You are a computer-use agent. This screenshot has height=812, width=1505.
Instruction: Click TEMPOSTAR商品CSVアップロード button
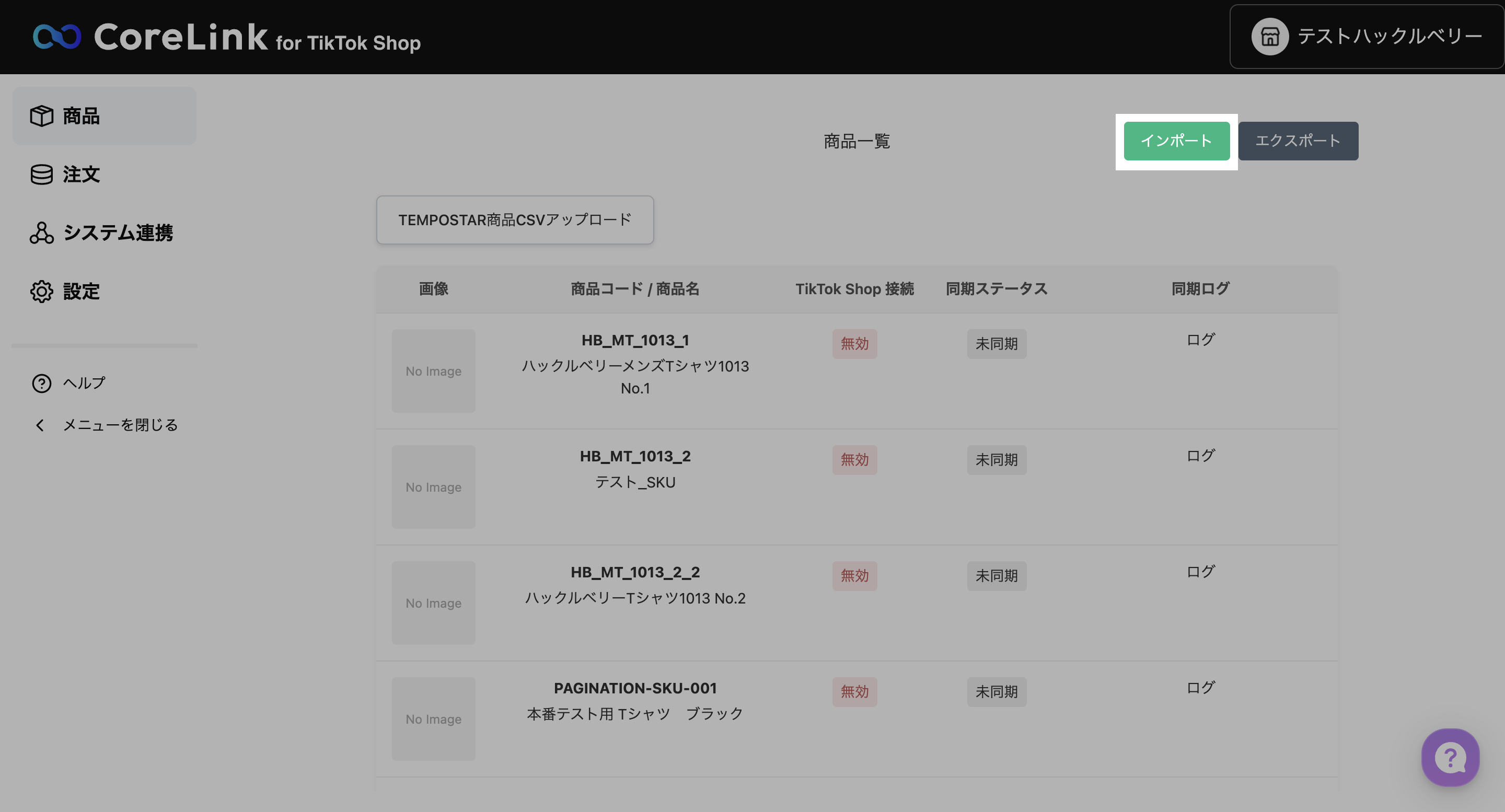pos(515,219)
